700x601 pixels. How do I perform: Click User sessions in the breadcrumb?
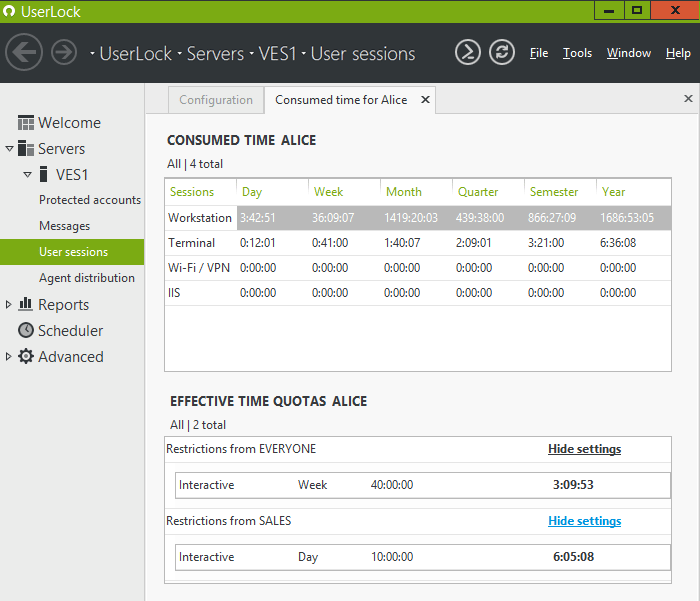tap(363, 54)
